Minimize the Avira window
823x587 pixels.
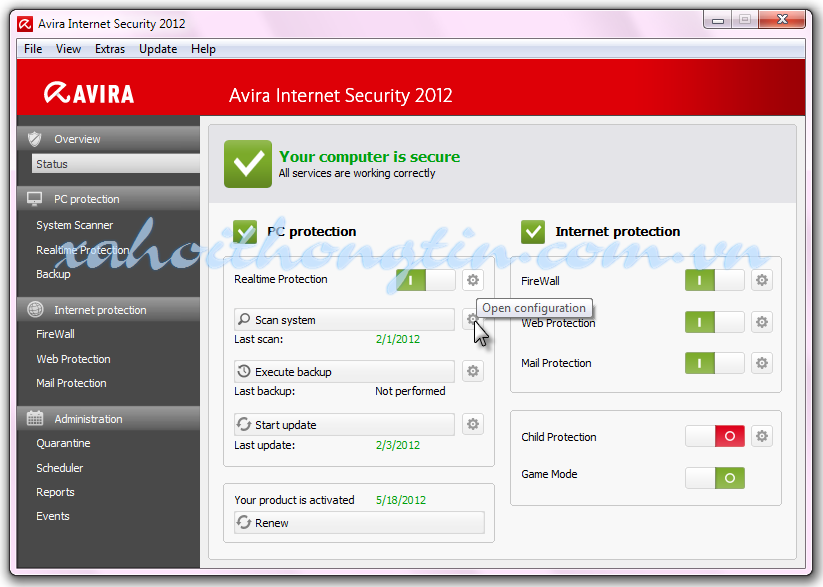[718, 20]
